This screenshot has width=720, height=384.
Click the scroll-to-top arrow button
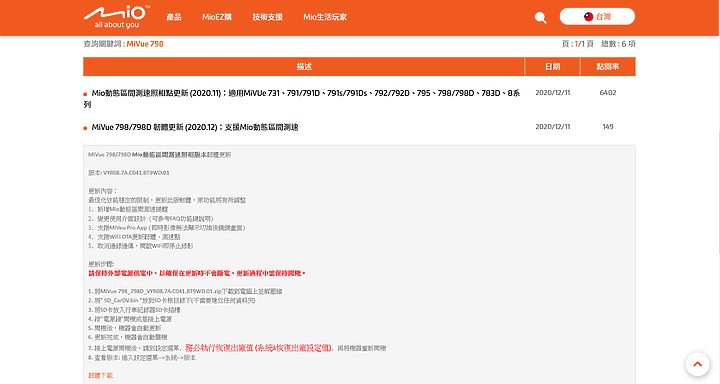[698, 364]
